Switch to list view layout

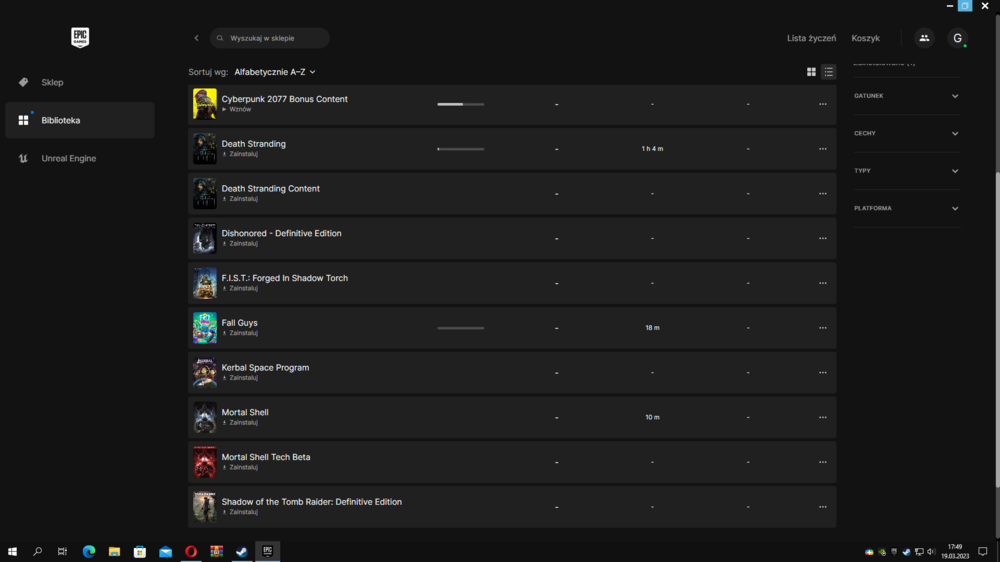pos(828,72)
